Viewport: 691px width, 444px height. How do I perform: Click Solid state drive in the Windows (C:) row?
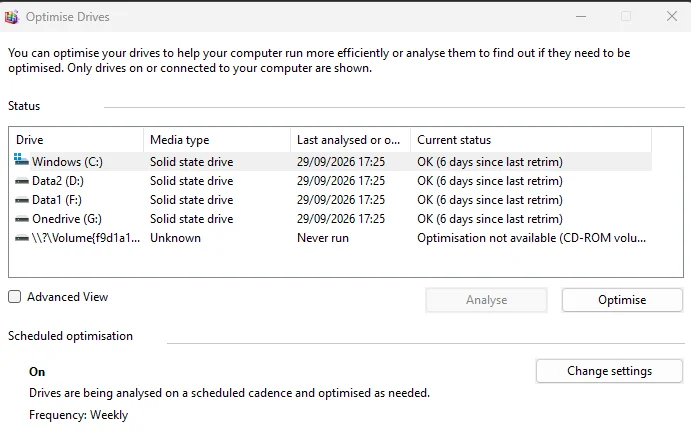192,162
